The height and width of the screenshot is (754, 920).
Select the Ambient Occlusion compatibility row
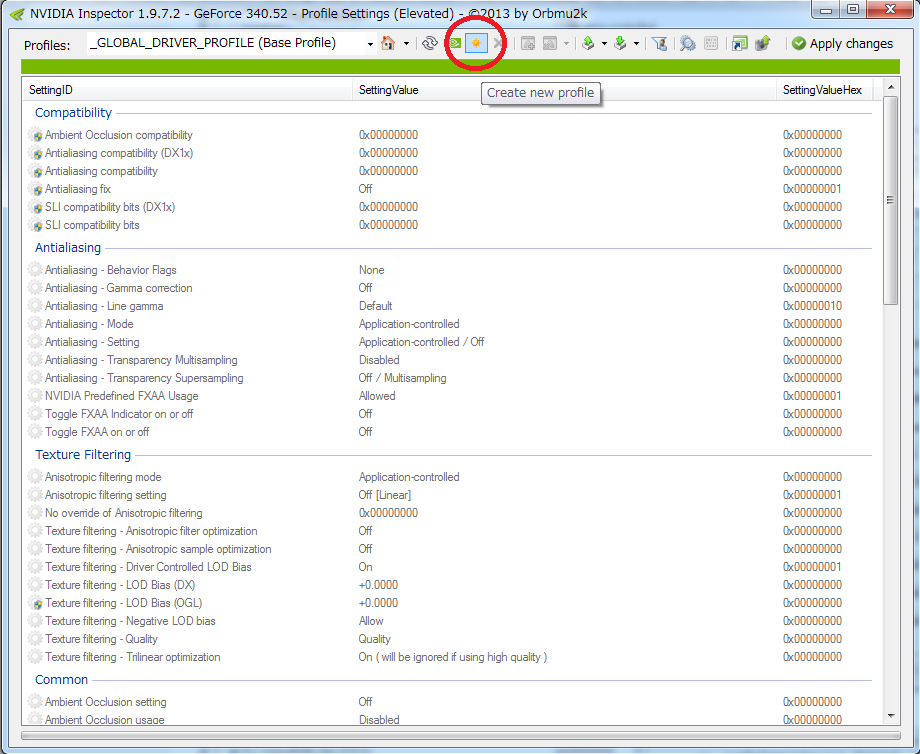(449, 135)
